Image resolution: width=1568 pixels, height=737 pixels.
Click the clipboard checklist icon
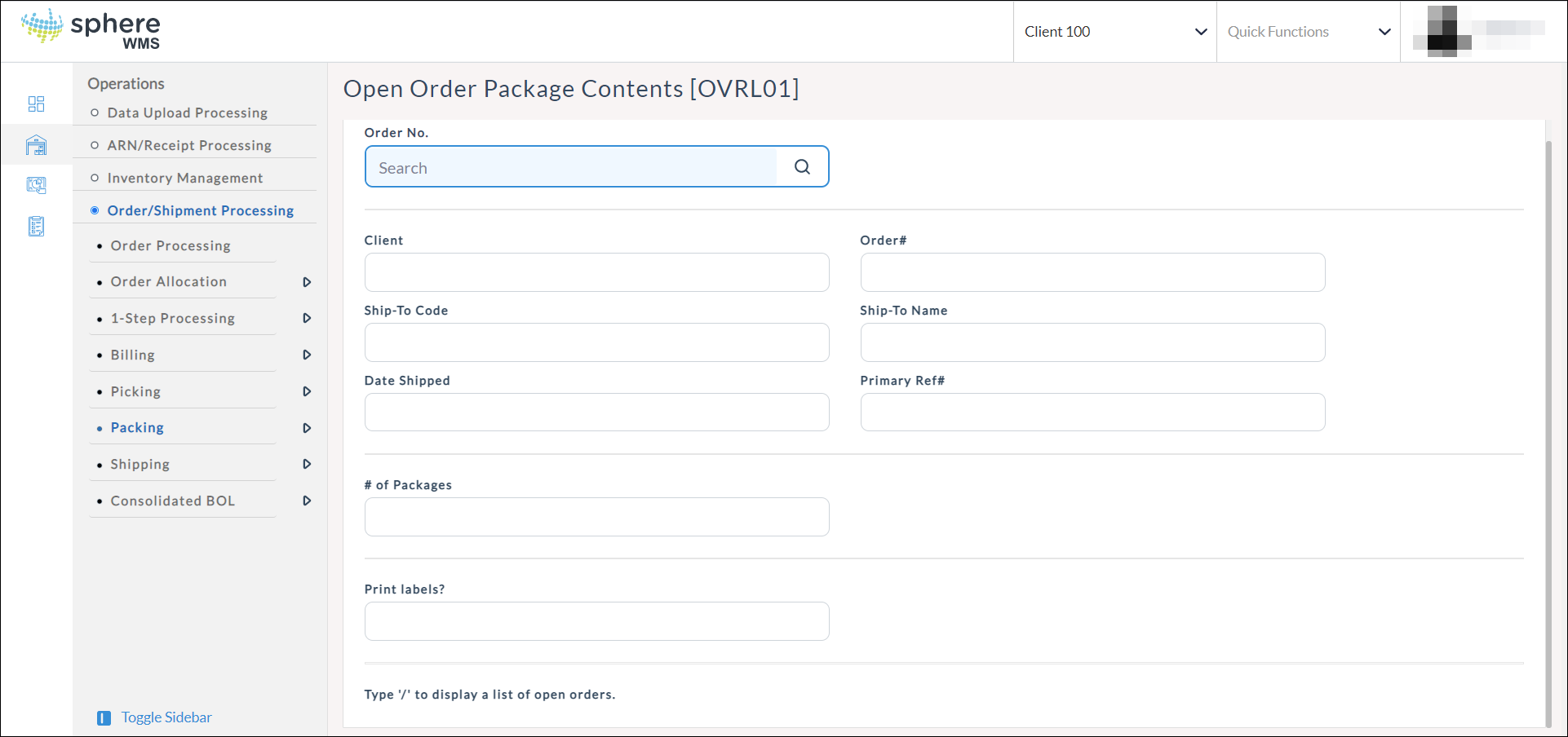(36, 226)
